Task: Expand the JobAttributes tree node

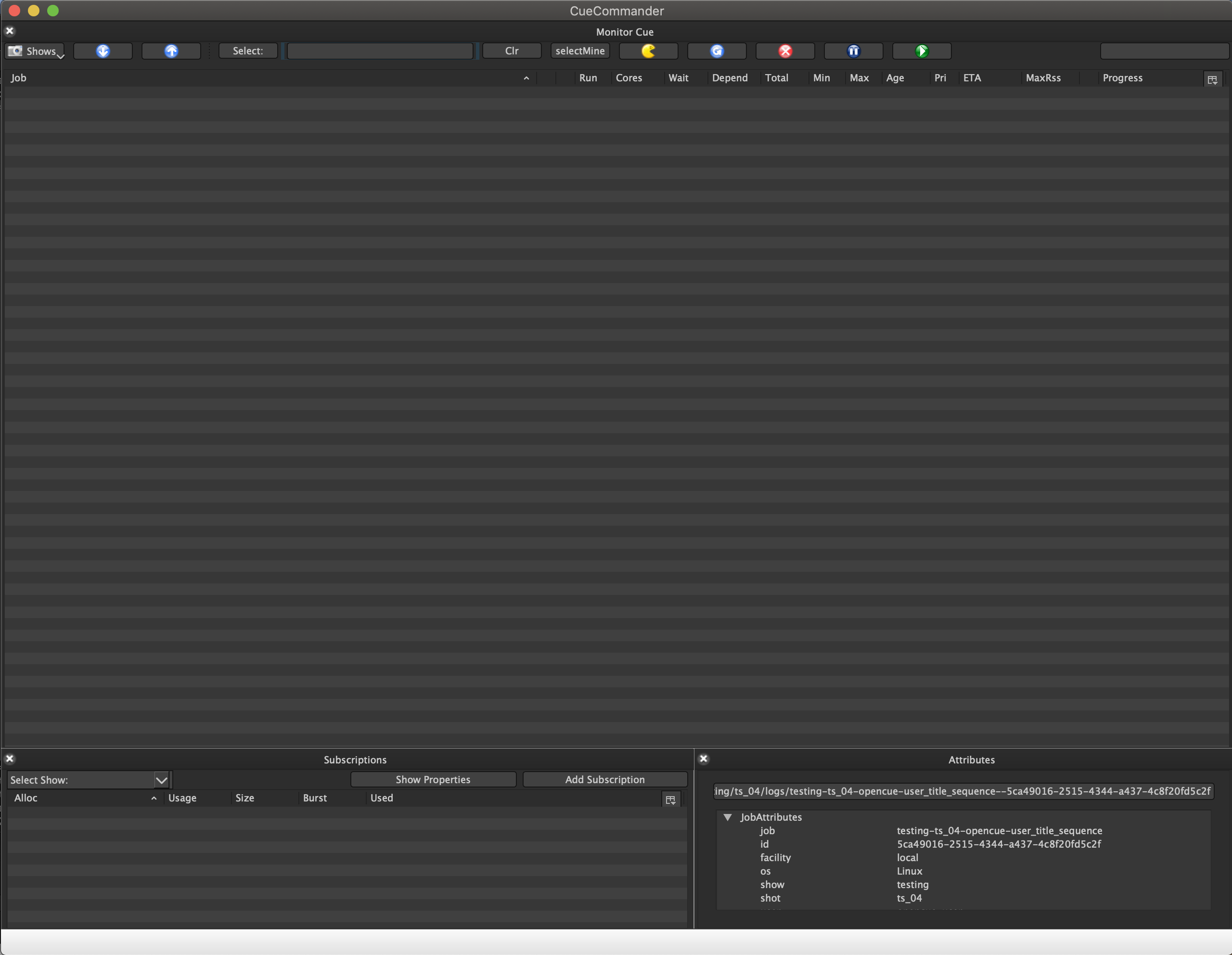Action: click(728, 816)
